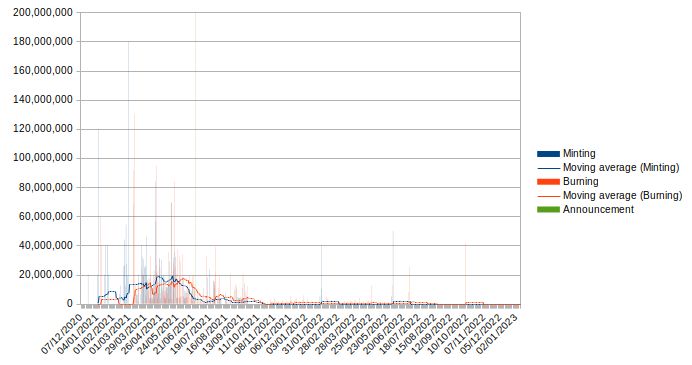Select the 04/01/2021 date axis label
The image size is (692, 365).
pos(78,335)
